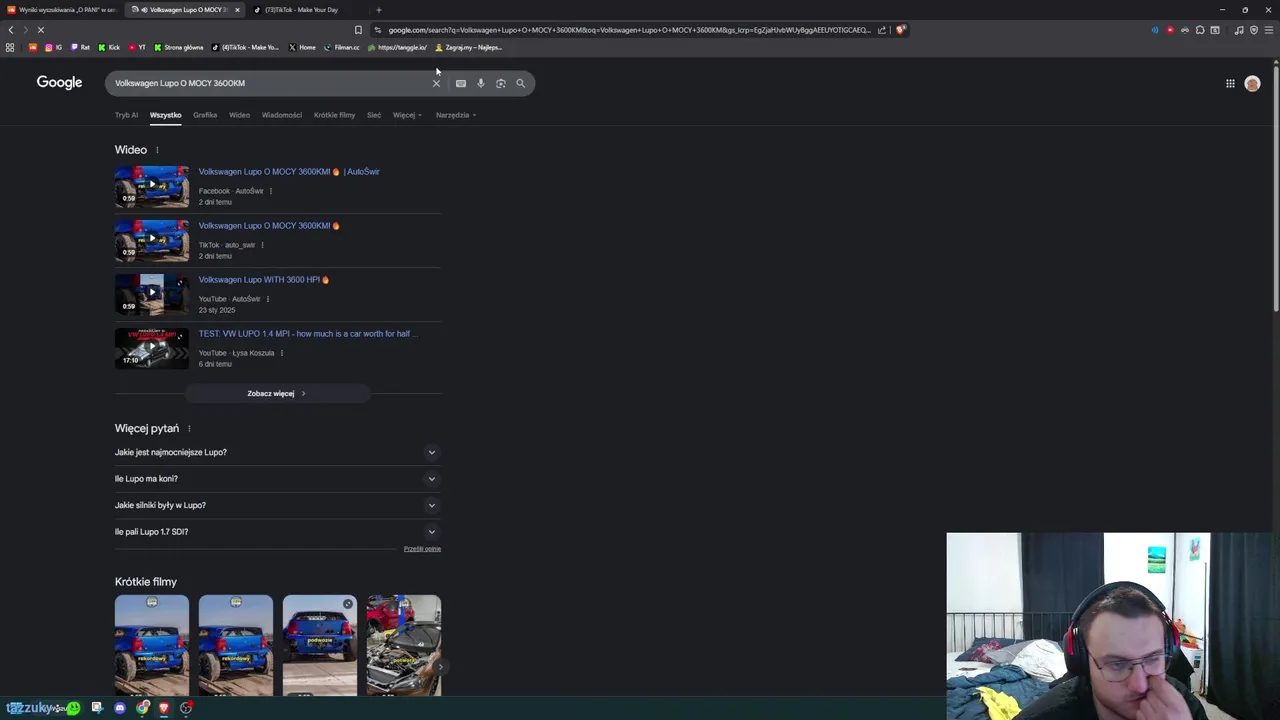Image resolution: width=1280 pixels, height=720 pixels.
Task: Bookmark this page icon in address bar
Action: click(x=358, y=30)
